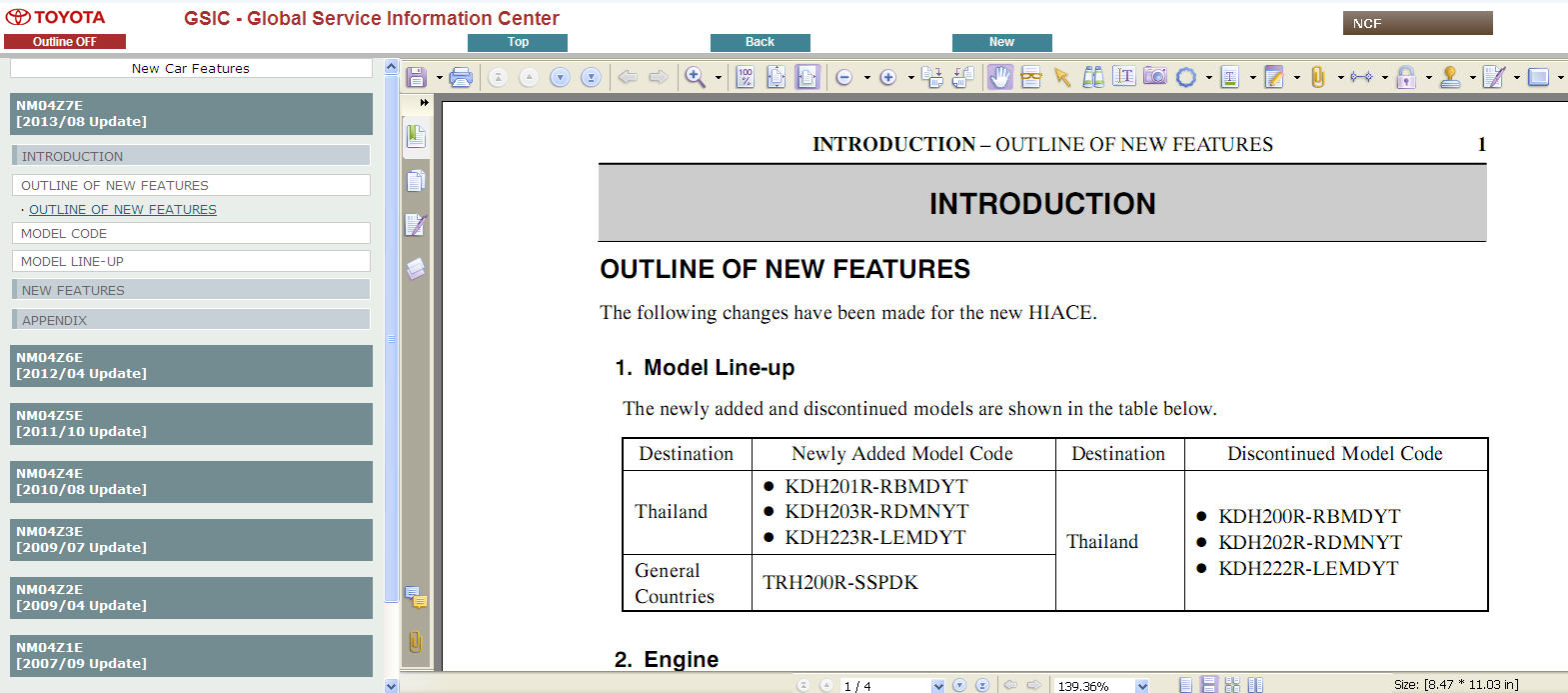1568x693 pixels.
Task: Open NM04Z4E 2010/08 Update
Action: point(191,482)
